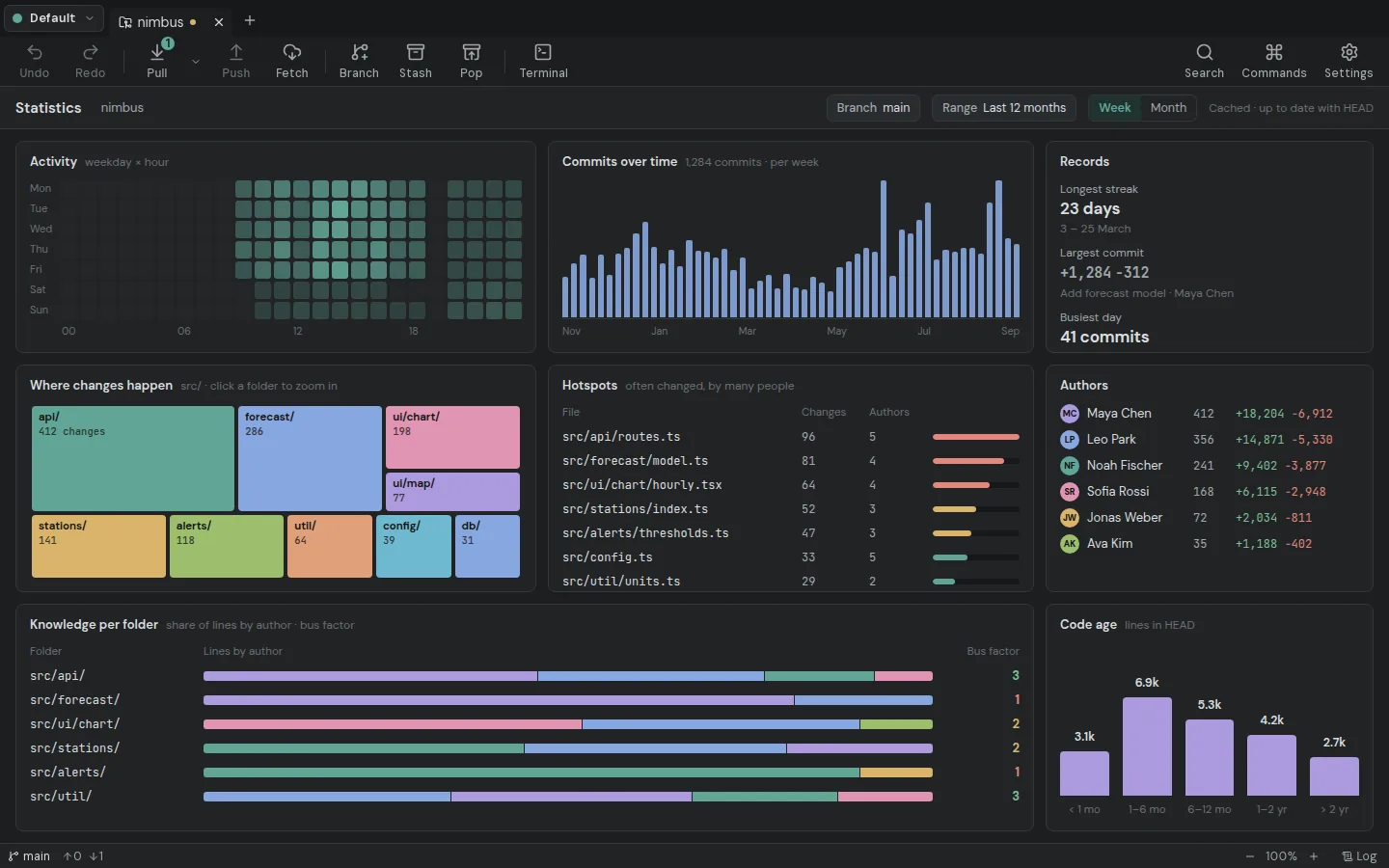The width and height of the screenshot is (1389, 868).
Task: Click the purple ui/map/ tile
Action: tap(452, 492)
